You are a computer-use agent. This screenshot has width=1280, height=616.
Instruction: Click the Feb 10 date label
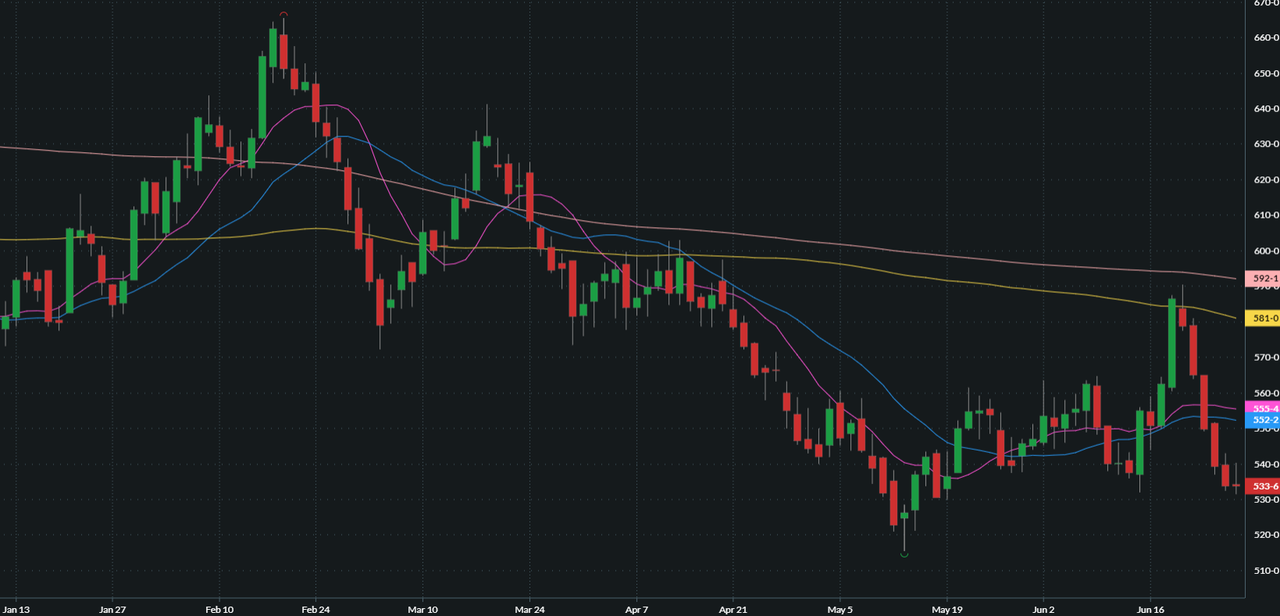click(x=219, y=609)
